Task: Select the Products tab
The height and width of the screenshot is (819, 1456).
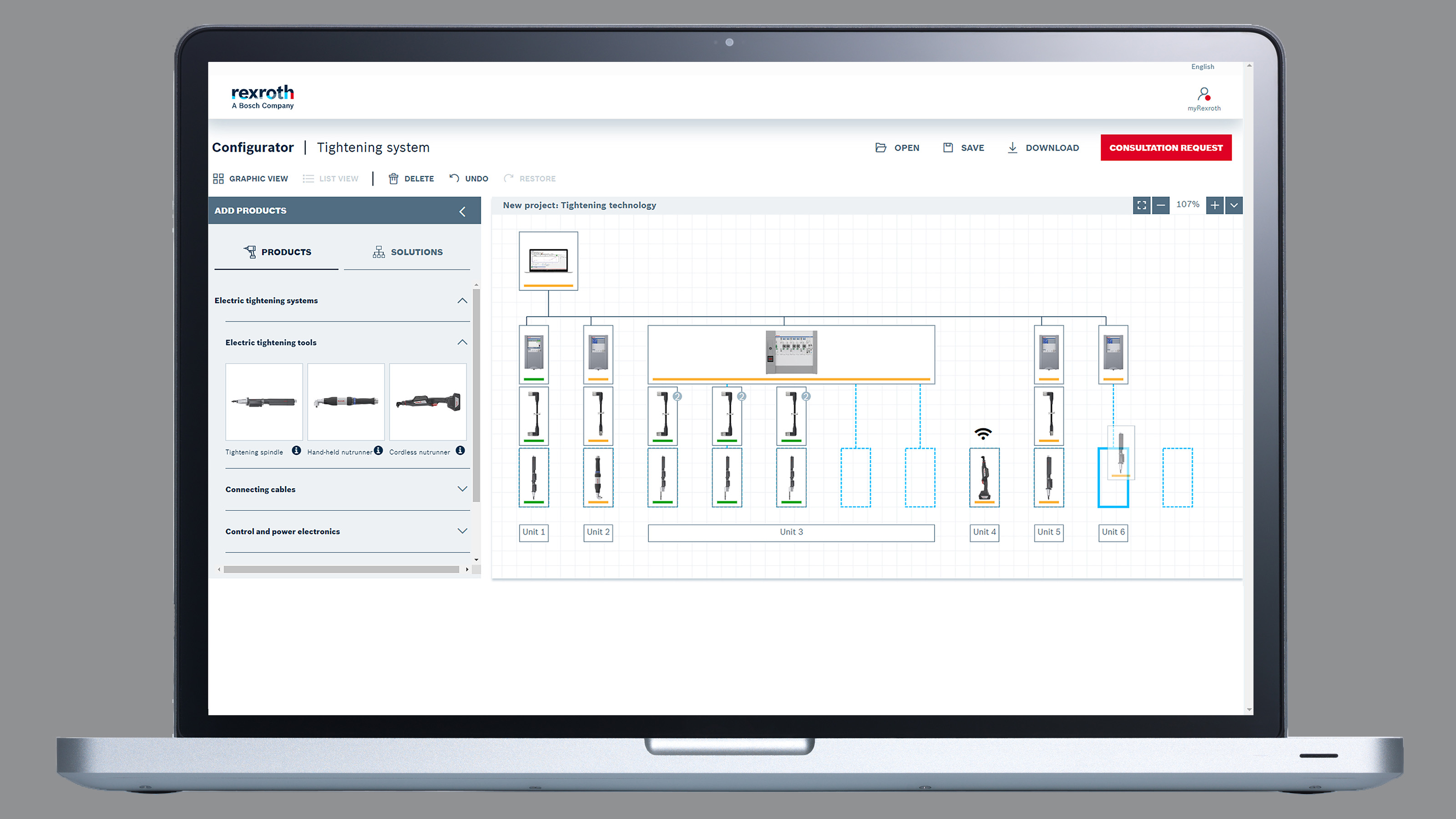Action: pos(276,252)
